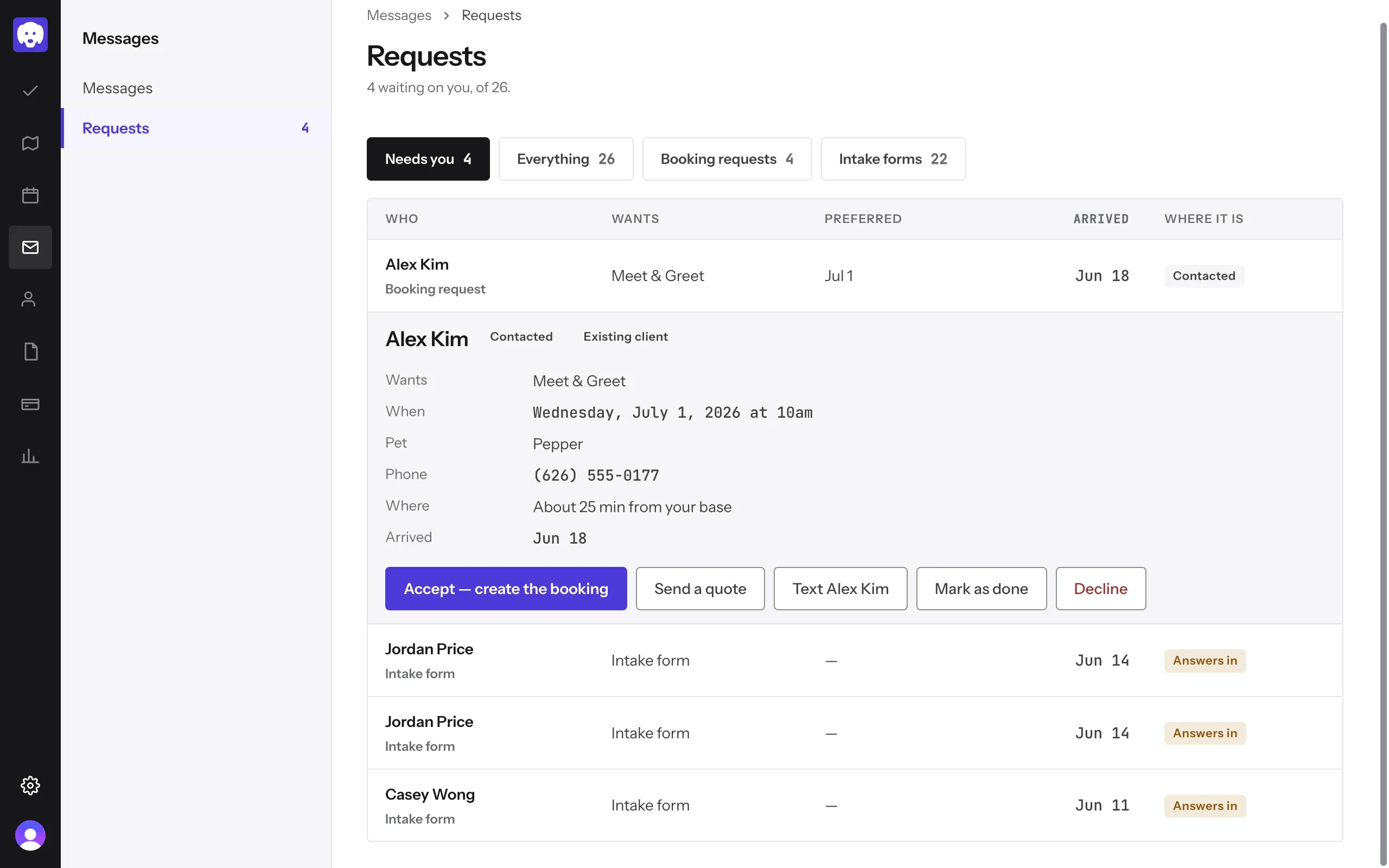
Task: Click Mark as done button
Action: 981,589
